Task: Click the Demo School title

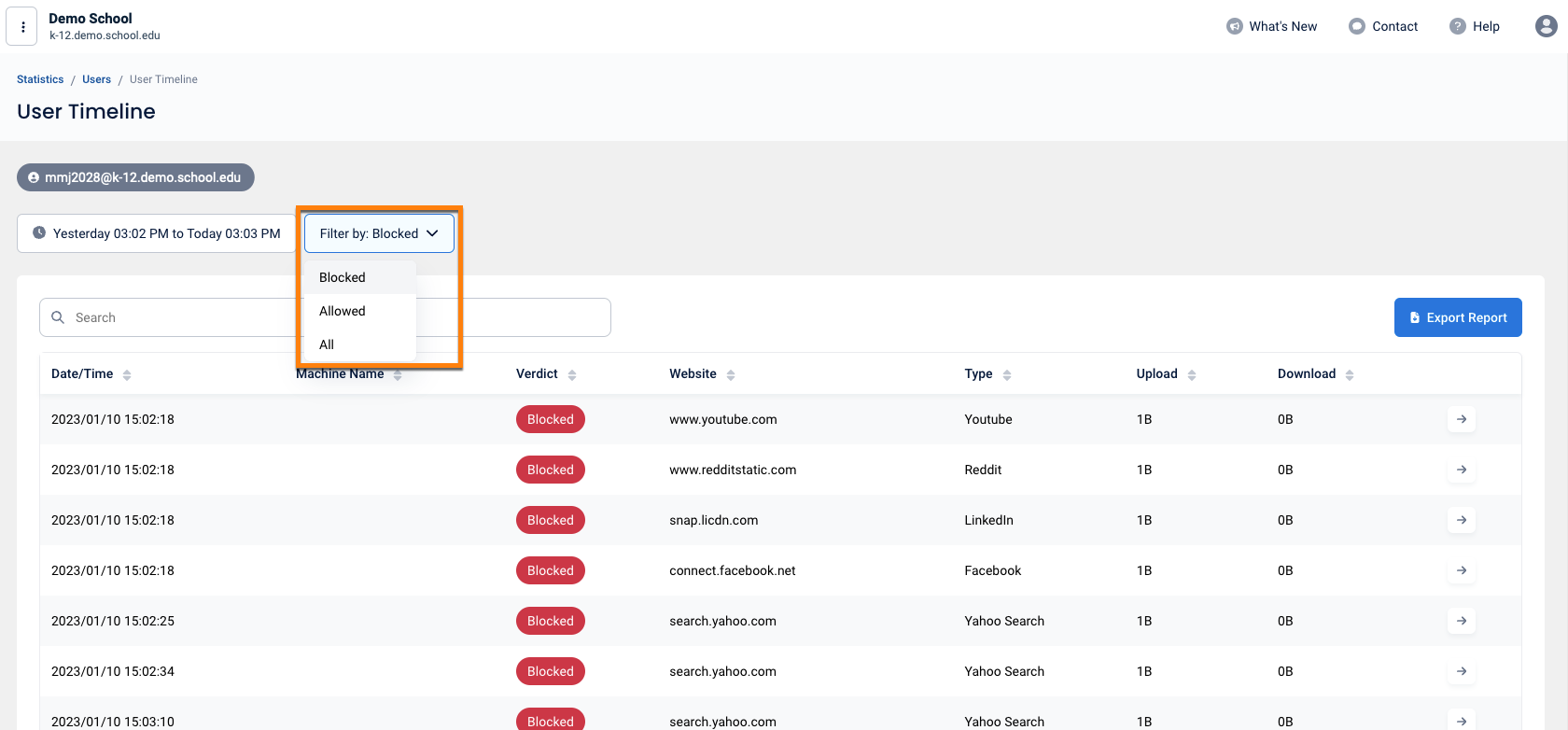Action: tap(91, 19)
